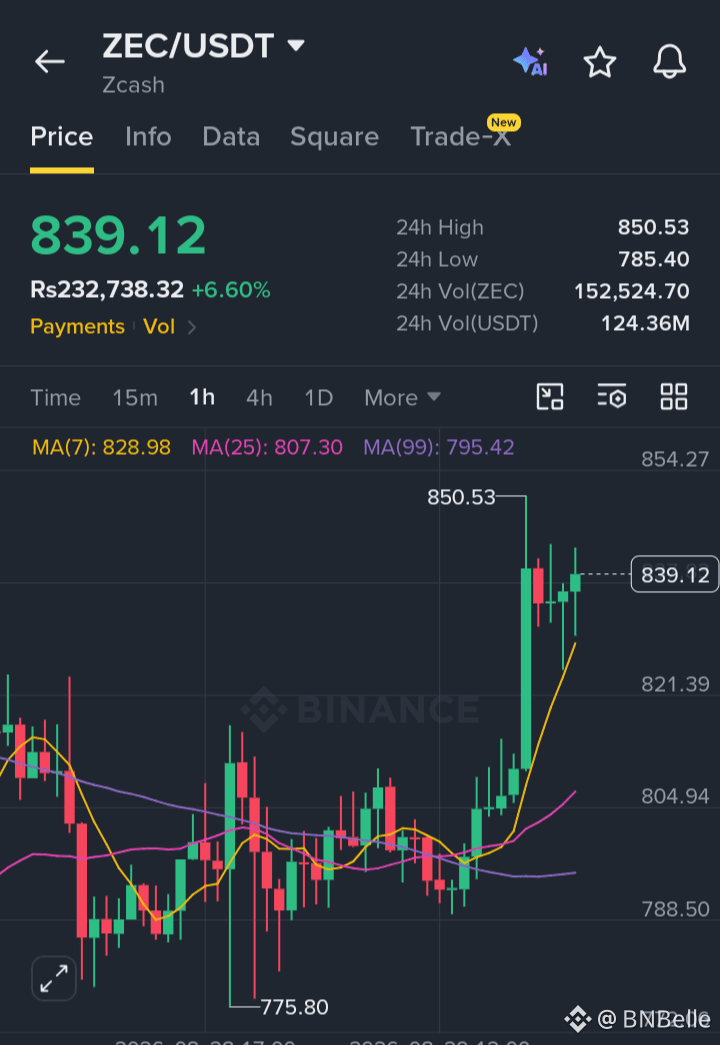
Task: Tap the MA(25): 807.30 indicator label
Action: [x=267, y=447]
